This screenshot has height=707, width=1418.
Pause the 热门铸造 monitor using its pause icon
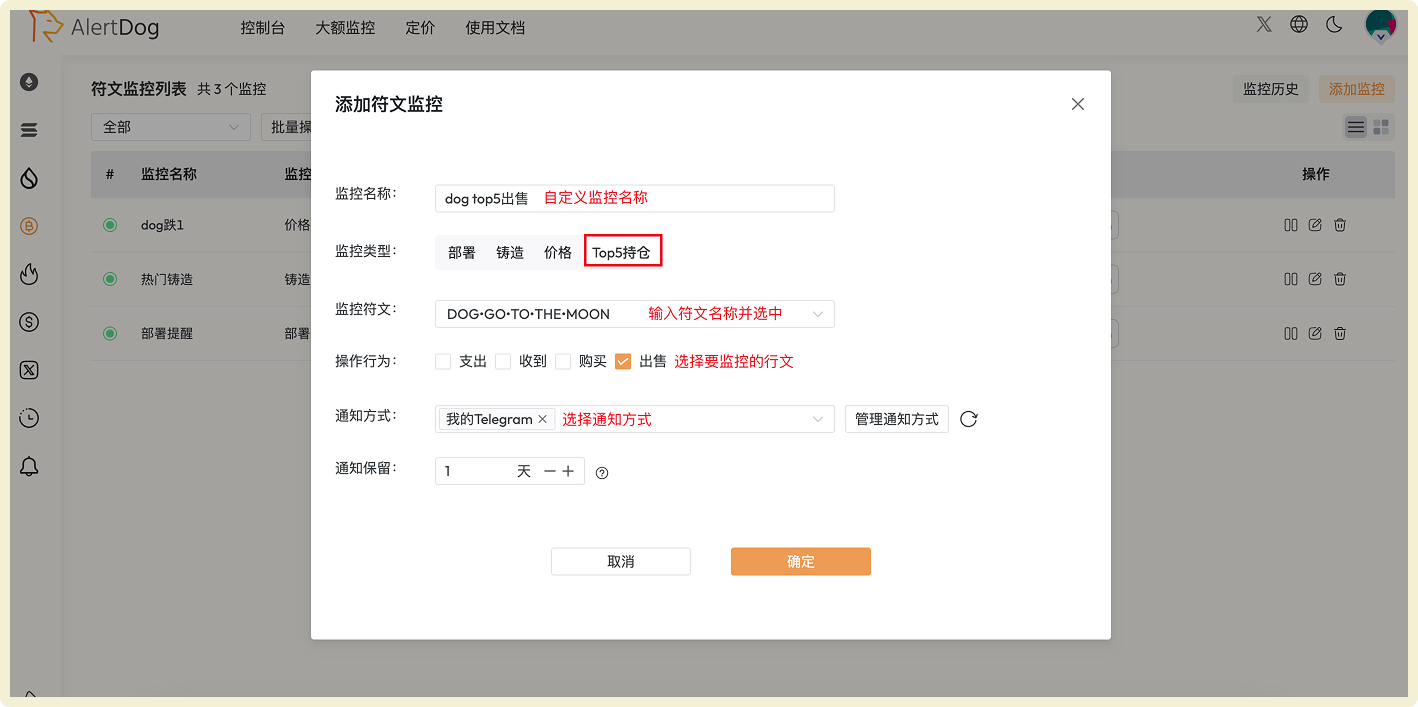click(x=1291, y=279)
